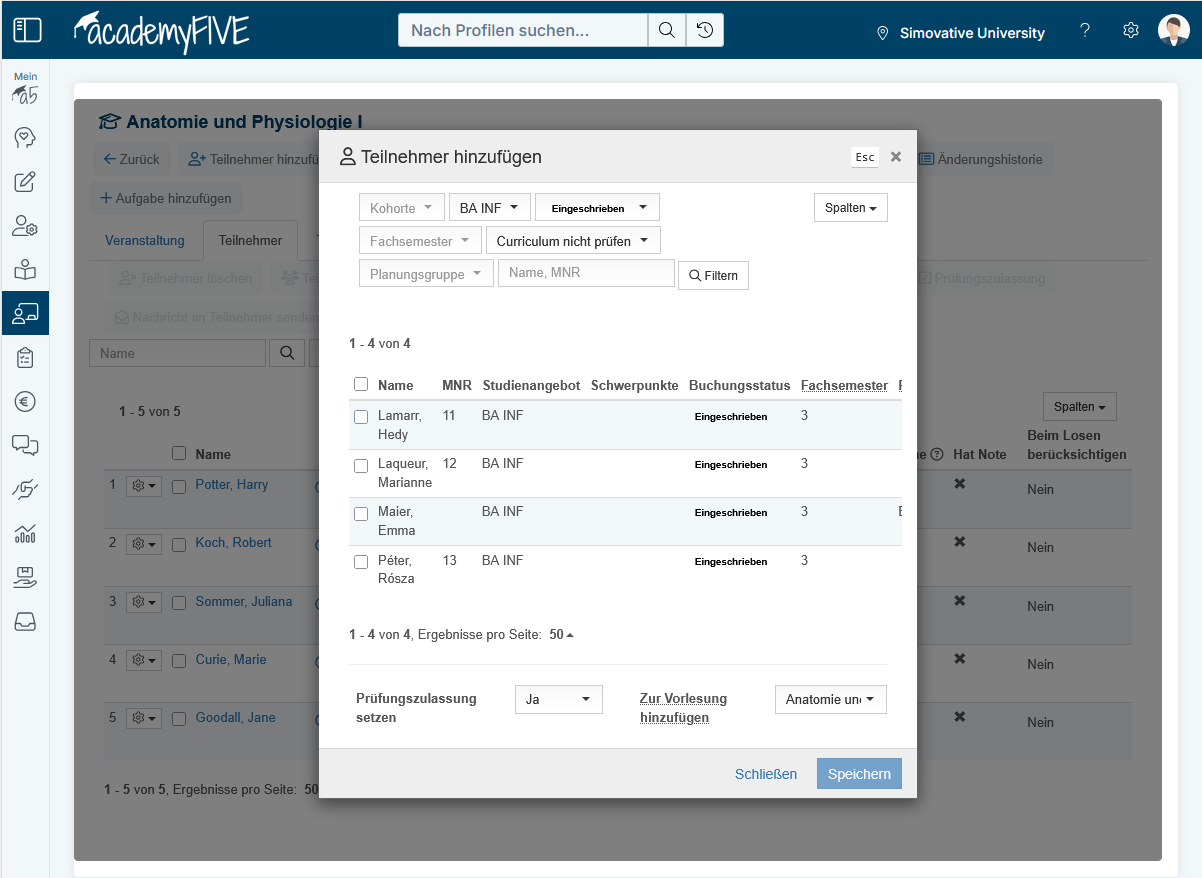Sort by the Fachsemester column header
This screenshot has width=1202, height=878.
(x=844, y=385)
